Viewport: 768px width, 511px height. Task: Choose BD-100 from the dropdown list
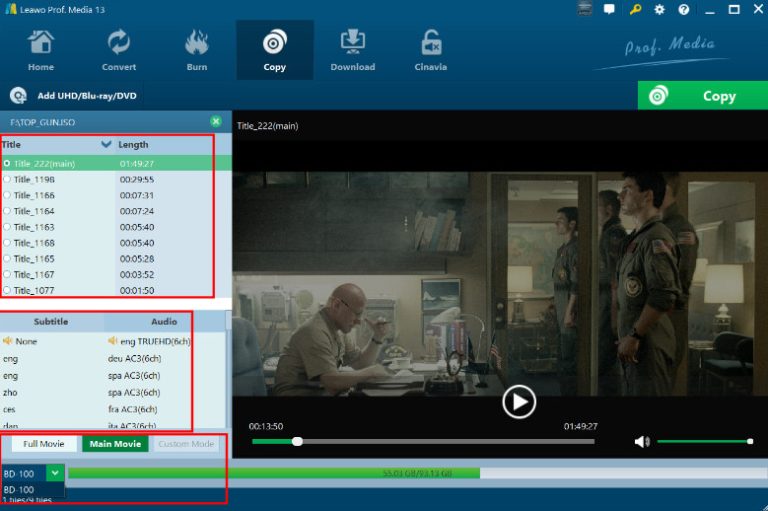point(20,490)
